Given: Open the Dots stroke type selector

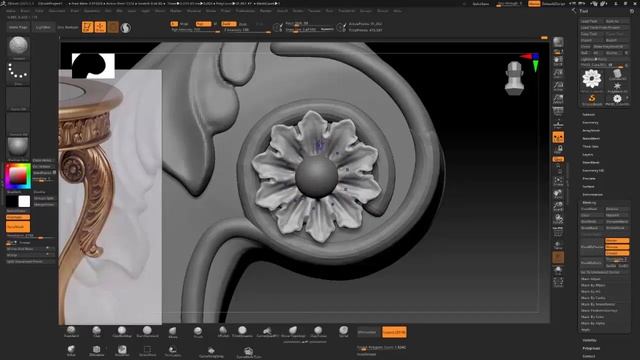Looking at the screenshot, I should pyautogui.click(x=18, y=74).
